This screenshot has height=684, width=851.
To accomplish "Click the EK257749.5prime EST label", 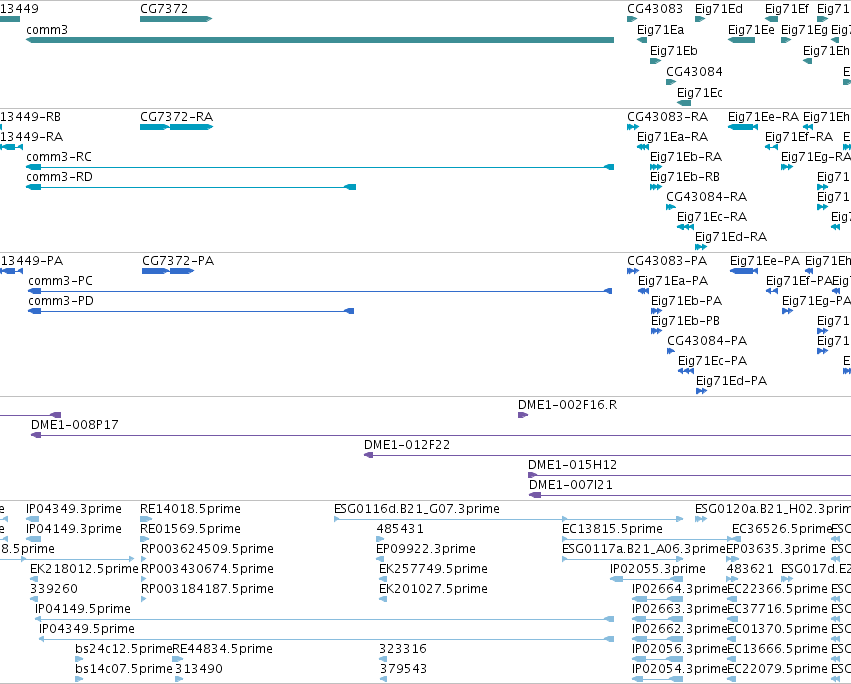I will 433,569.
